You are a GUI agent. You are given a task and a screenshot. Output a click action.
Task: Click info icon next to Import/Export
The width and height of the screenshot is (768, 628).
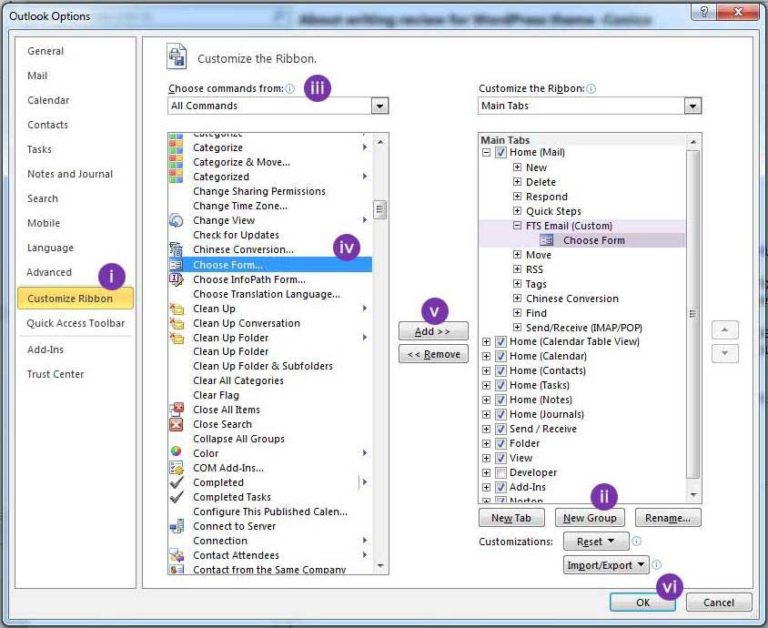coord(657,565)
